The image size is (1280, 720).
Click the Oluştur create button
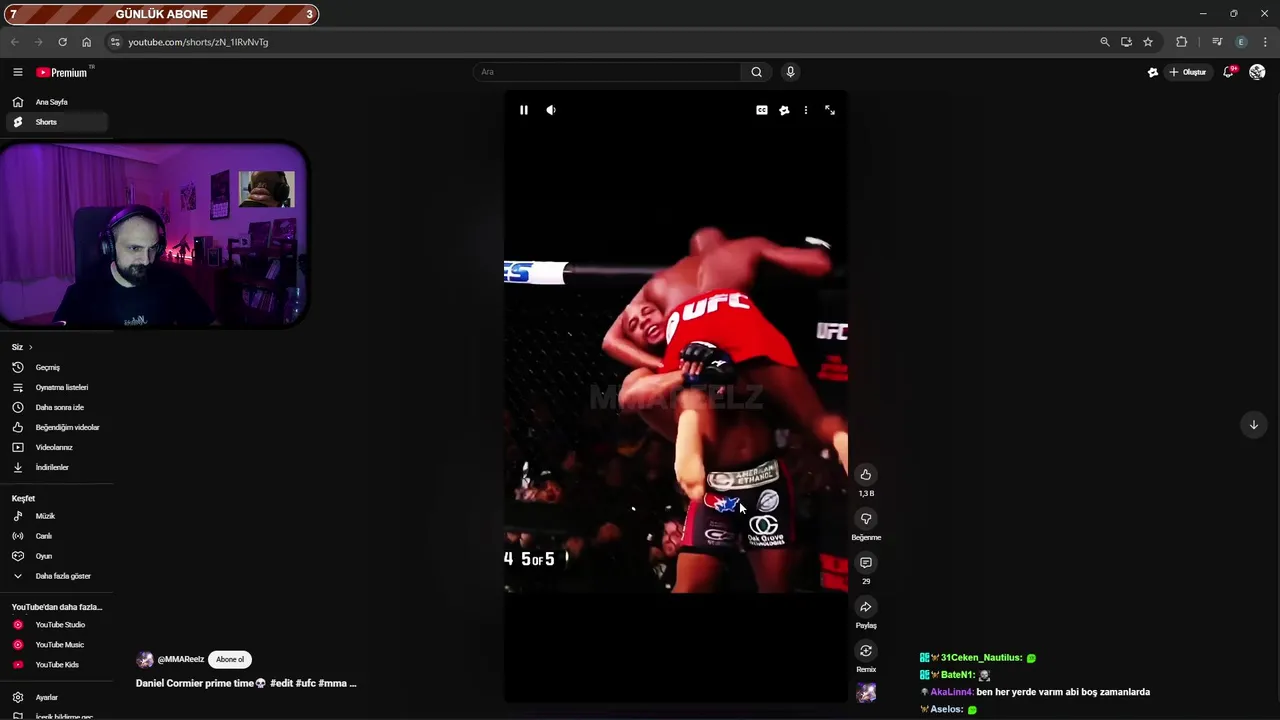[x=1188, y=72]
